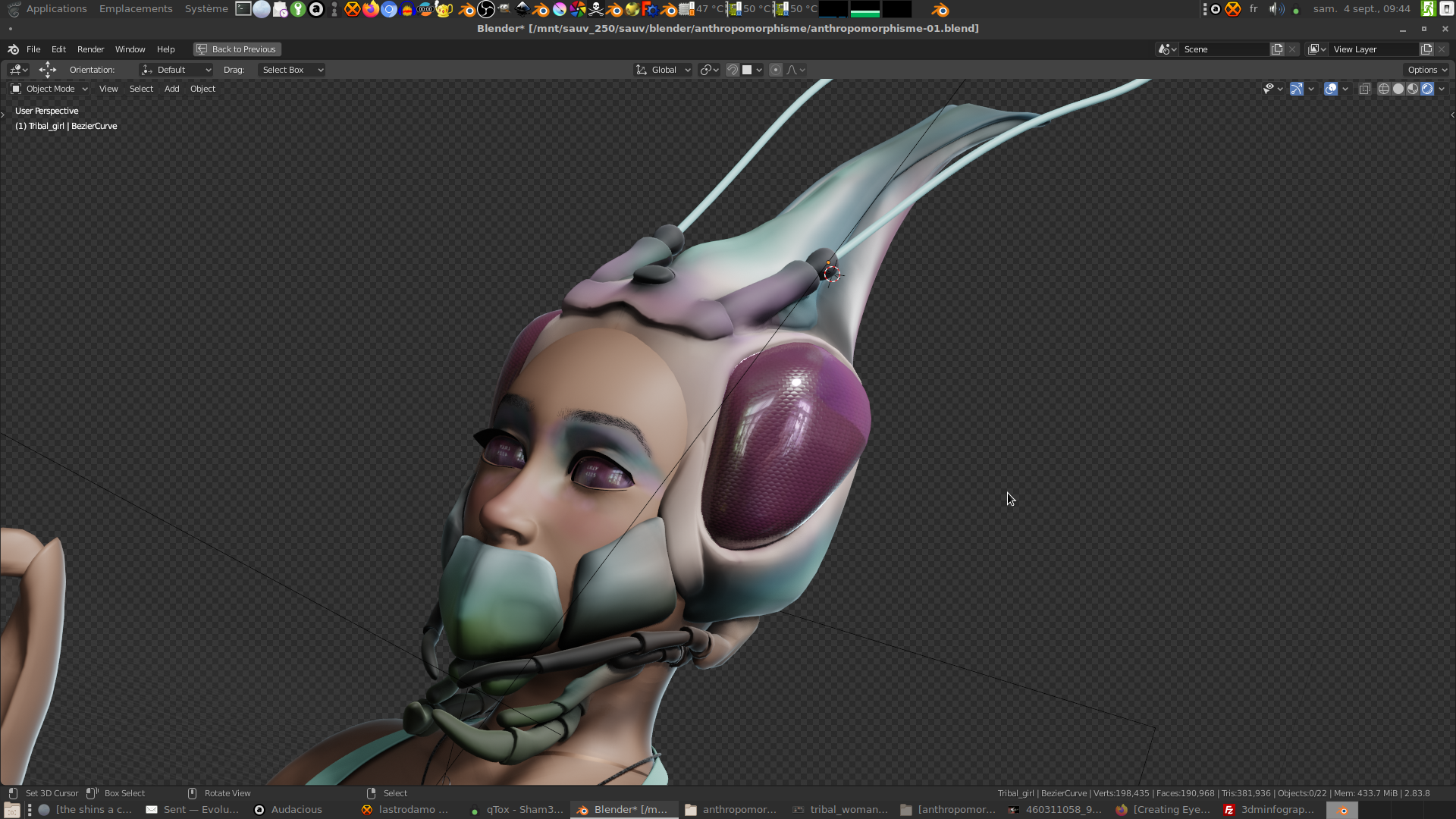Switch to solid viewport shading
The width and height of the screenshot is (1456, 819).
[x=1398, y=89]
